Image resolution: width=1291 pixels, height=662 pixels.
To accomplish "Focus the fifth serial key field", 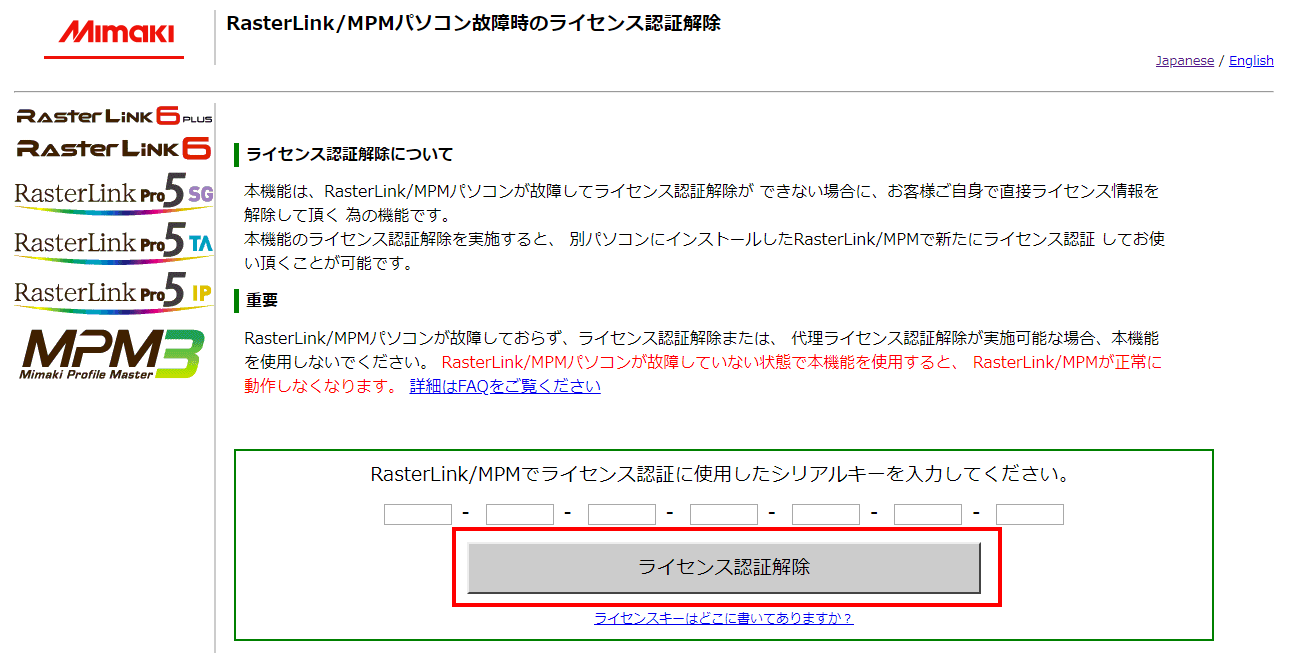I will point(826,514).
